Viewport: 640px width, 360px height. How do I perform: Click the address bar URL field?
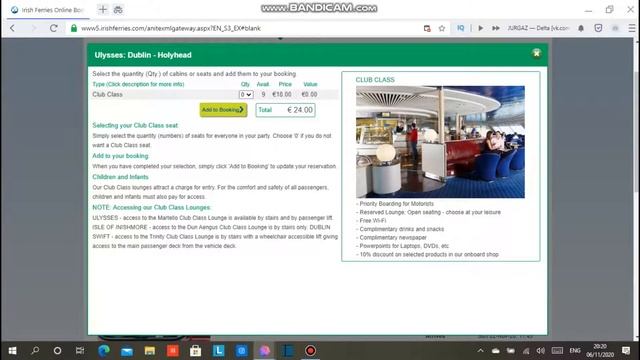[x=171, y=28]
